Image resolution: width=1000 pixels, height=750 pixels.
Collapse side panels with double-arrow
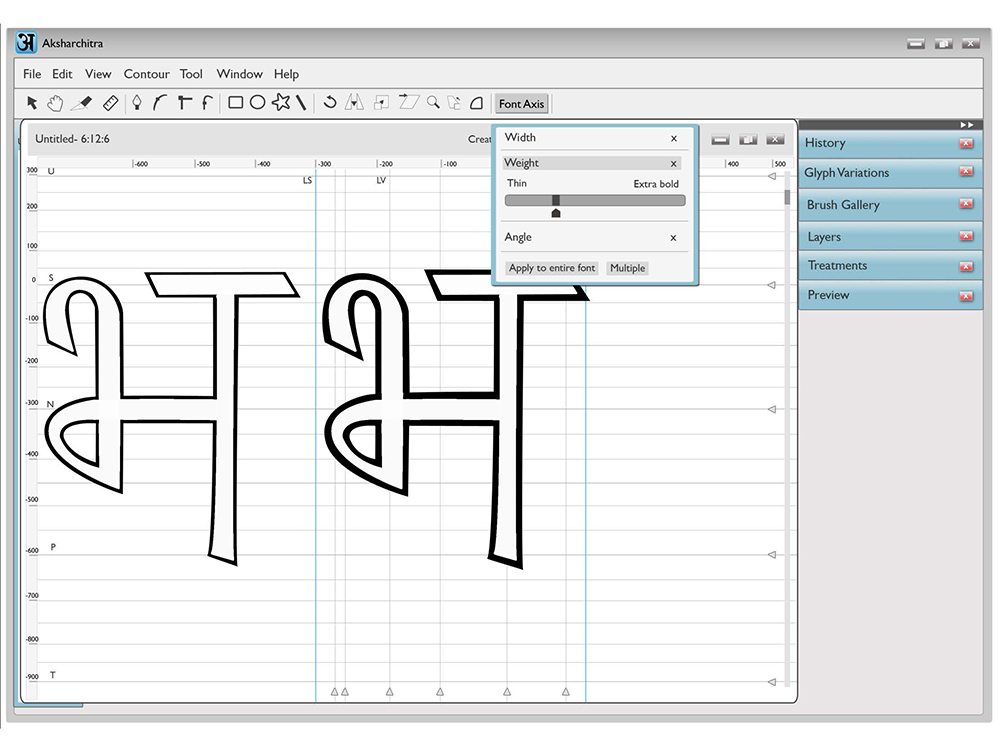pos(967,124)
